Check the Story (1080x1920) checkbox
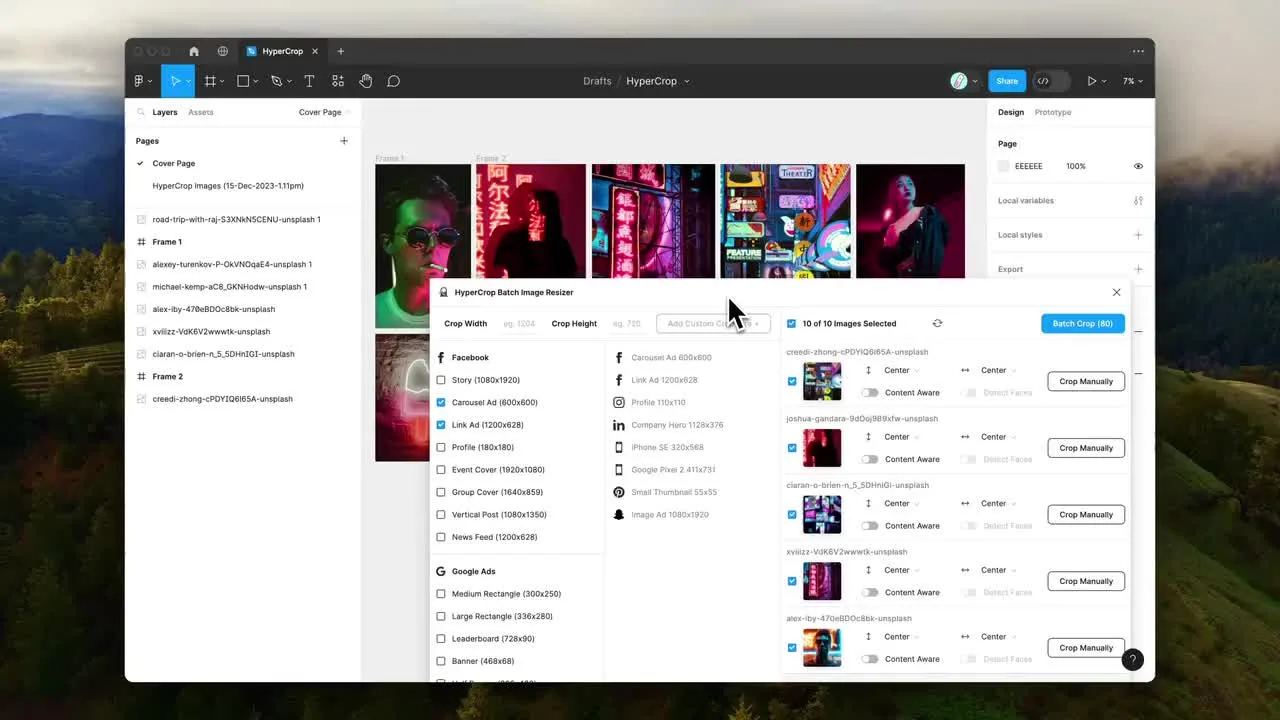1280x720 pixels. pos(441,380)
